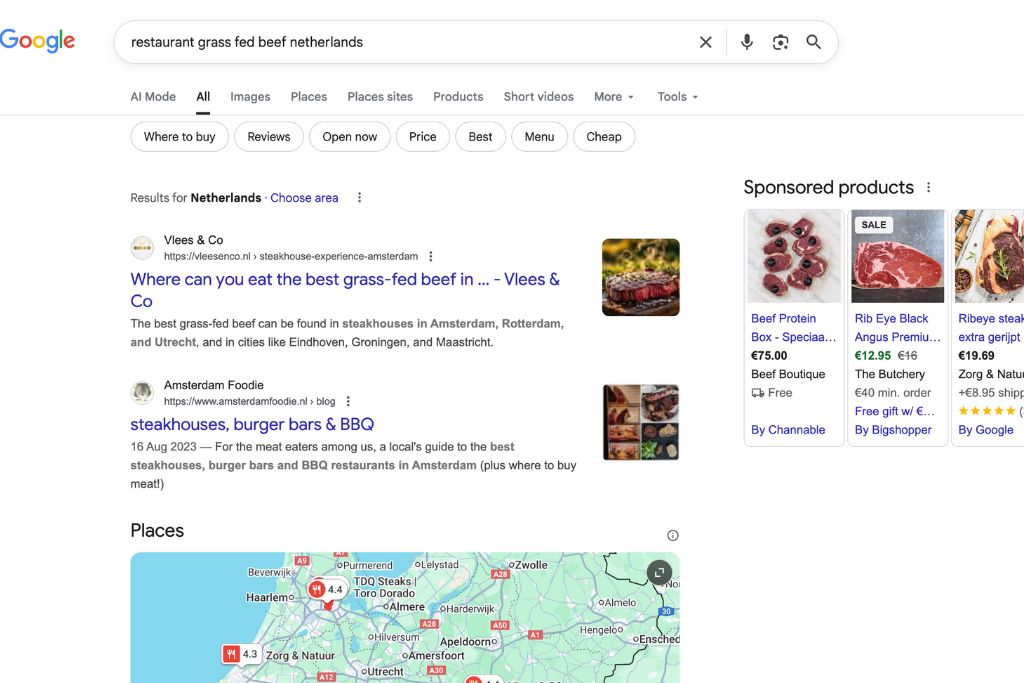Select the Best filter chip
This screenshot has height=683, width=1024.
point(481,136)
